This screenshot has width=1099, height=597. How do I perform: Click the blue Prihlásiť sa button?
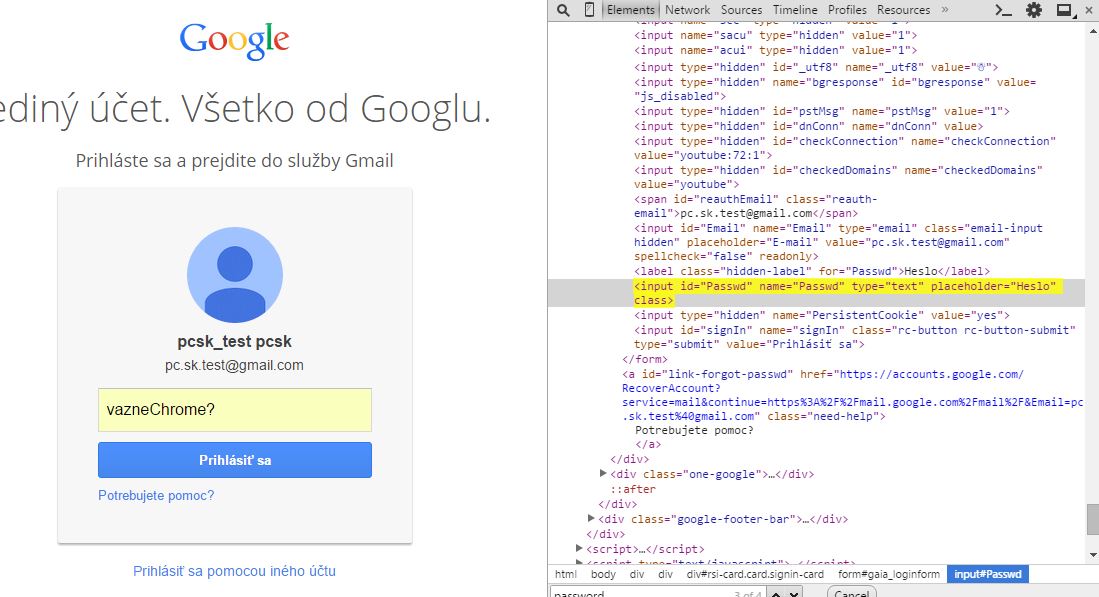coord(235,460)
